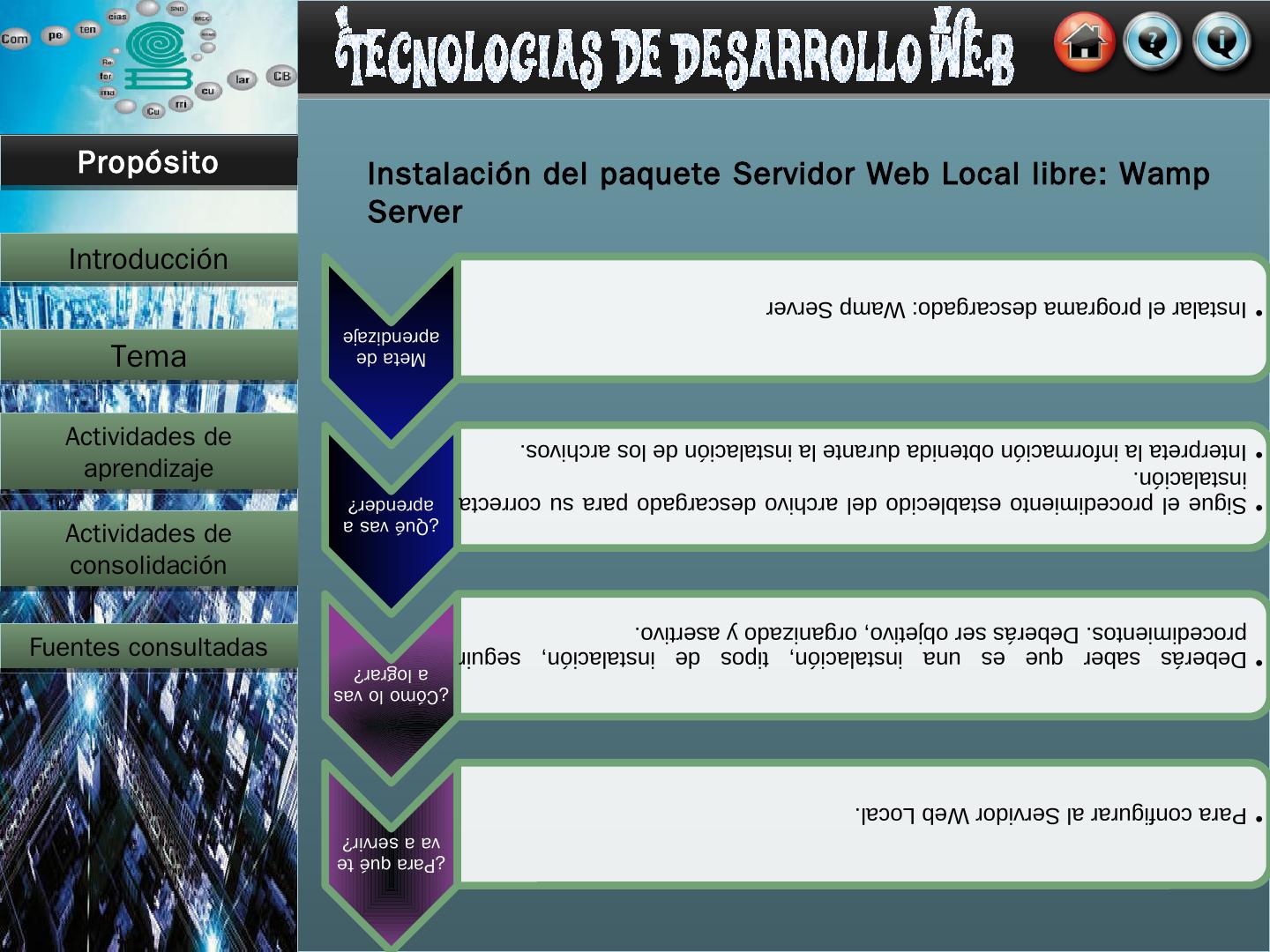Open Fuentes consultadas

[x=148, y=647]
